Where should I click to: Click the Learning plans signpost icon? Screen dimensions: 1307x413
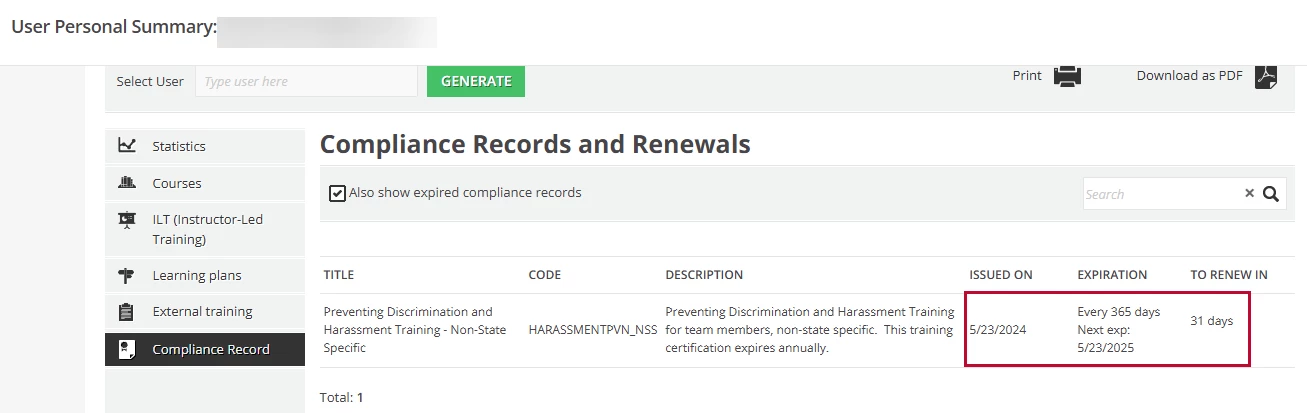pos(127,275)
